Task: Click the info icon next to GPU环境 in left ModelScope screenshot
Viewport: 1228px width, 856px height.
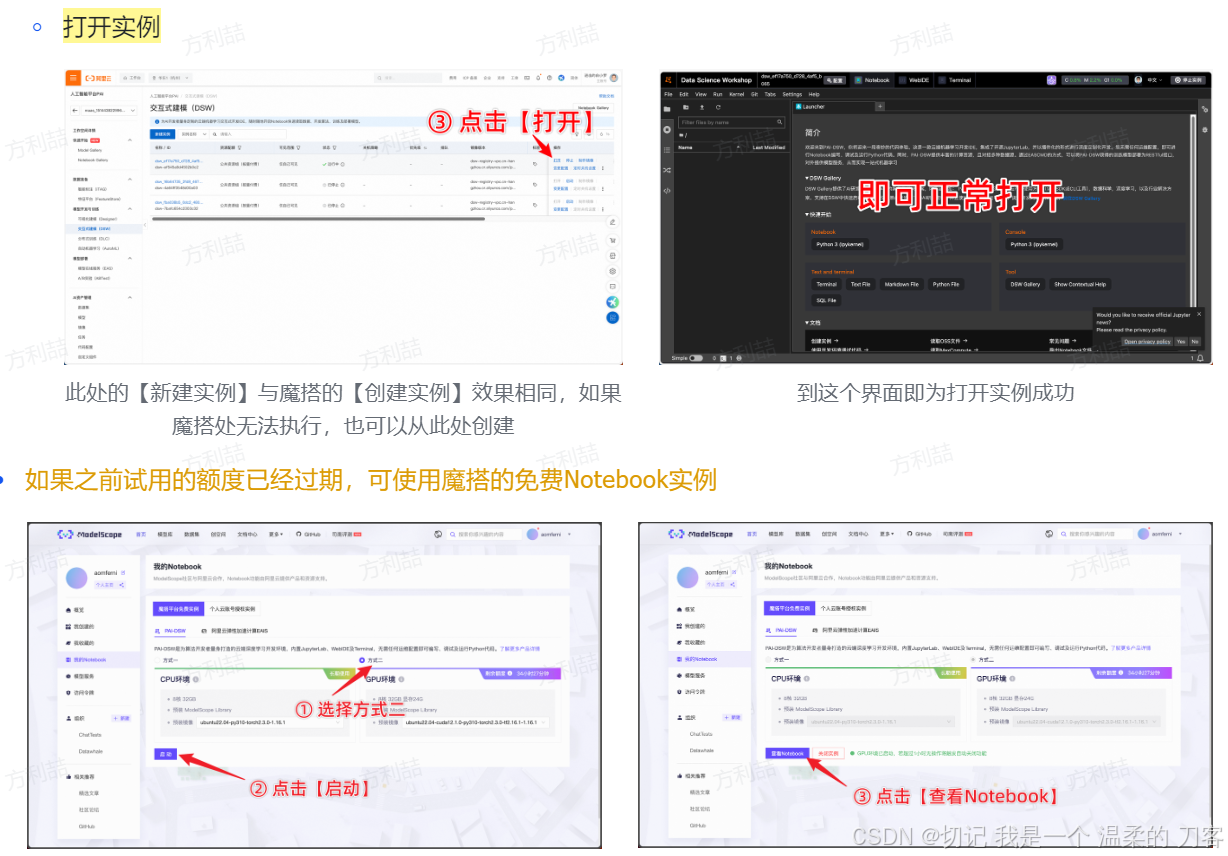Action: click(402, 679)
